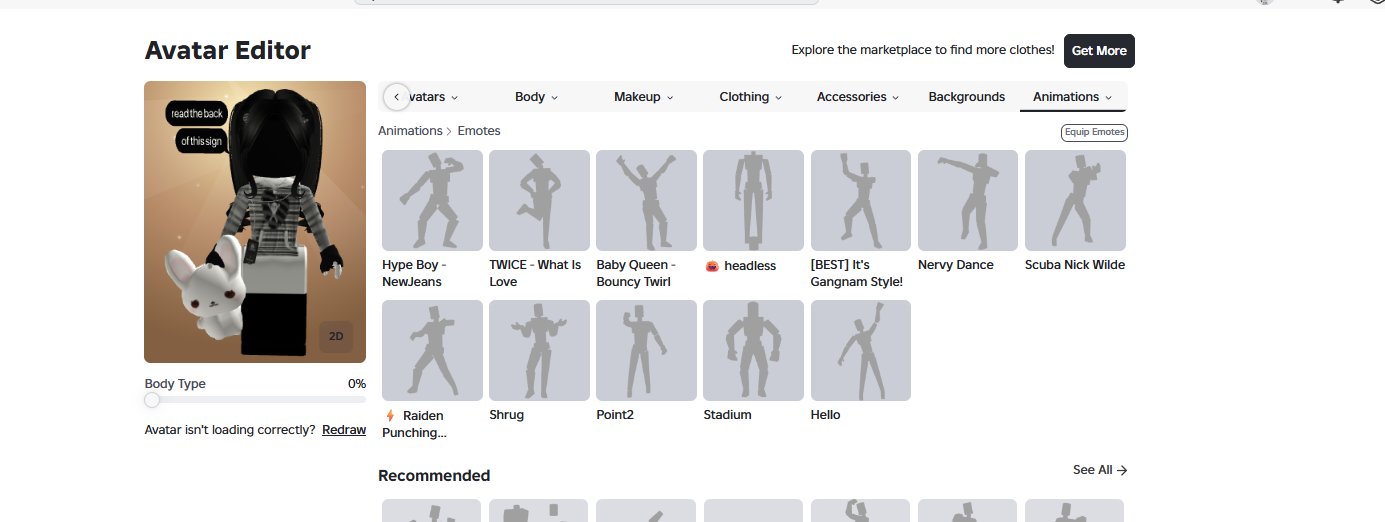
Task: Click the Point2 emote icon
Action: (646, 350)
